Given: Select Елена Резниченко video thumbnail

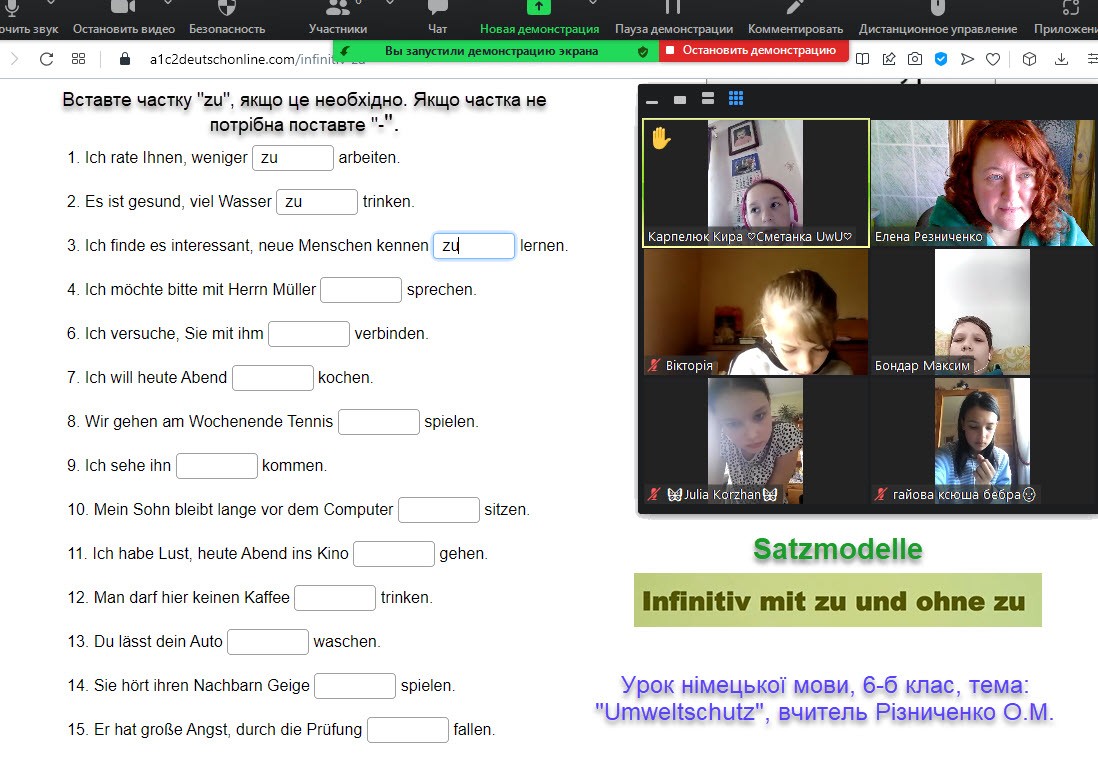Looking at the screenshot, I should tap(984, 182).
